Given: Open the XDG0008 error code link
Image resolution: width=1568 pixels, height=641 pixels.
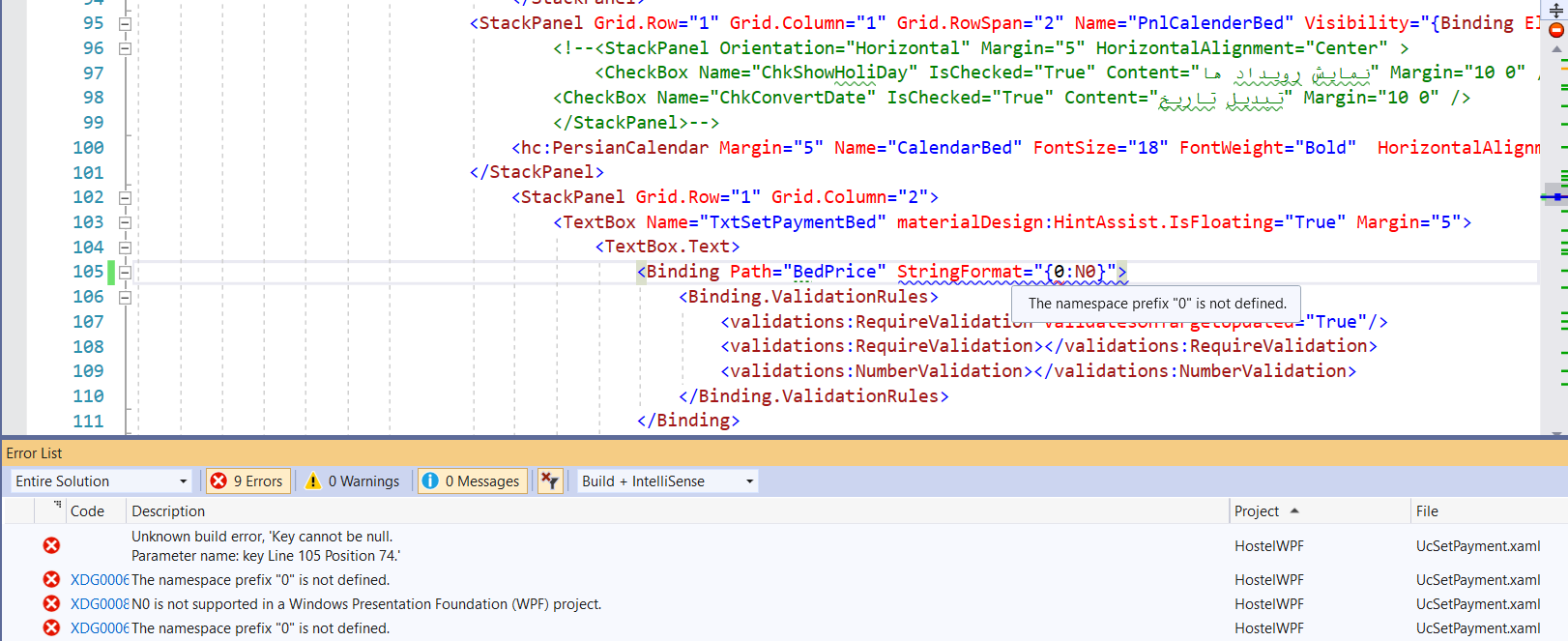Looking at the screenshot, I should 99,604.
